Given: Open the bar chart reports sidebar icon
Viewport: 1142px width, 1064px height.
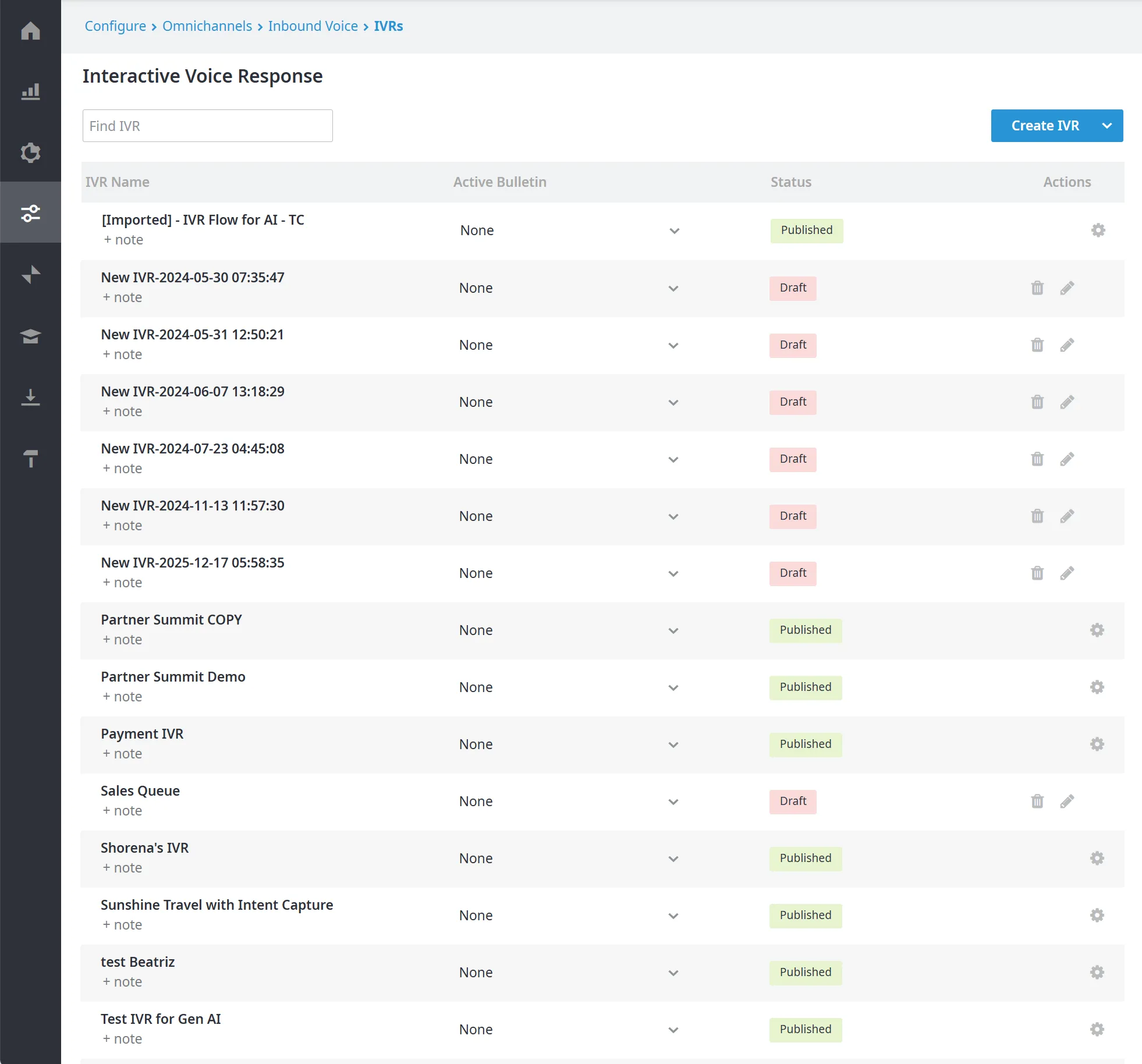Looking at the screenshot, I should click(x=30, y=91).
